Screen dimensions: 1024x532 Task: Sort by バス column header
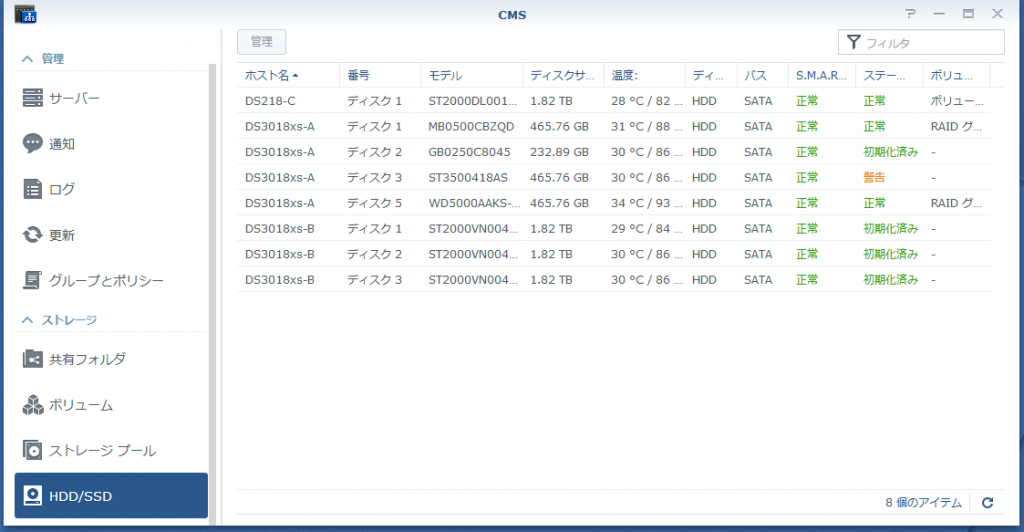coord(762,75)
